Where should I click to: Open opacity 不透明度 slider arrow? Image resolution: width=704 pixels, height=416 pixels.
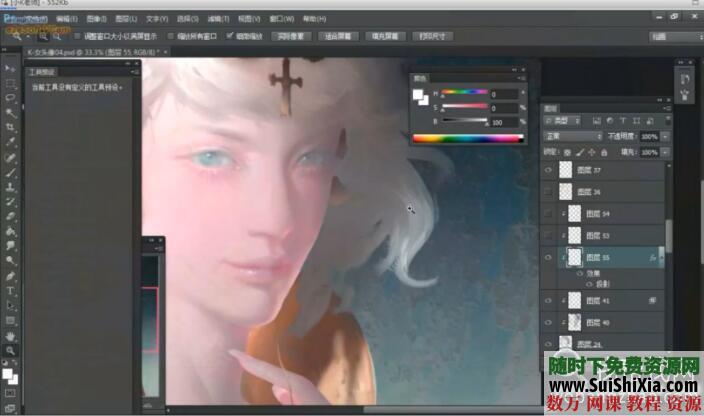[x=665, y=136]
